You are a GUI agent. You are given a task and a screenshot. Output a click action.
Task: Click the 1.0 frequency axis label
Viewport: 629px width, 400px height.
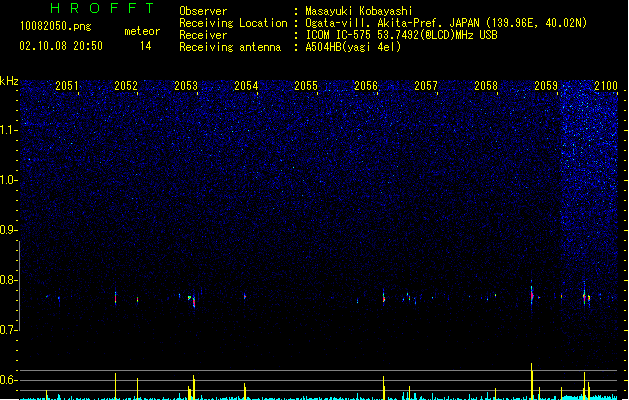point(8,180)
